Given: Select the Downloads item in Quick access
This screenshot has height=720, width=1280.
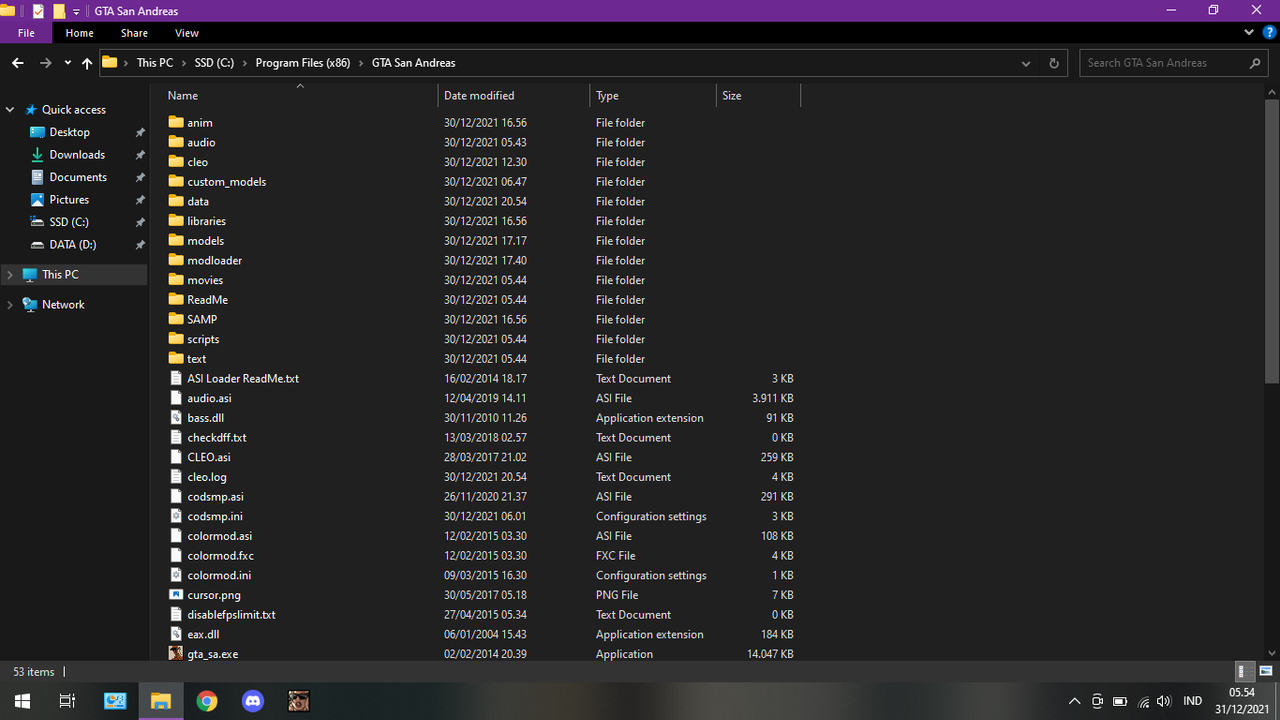Looking at the screenshot, I should tap(77, 155).
